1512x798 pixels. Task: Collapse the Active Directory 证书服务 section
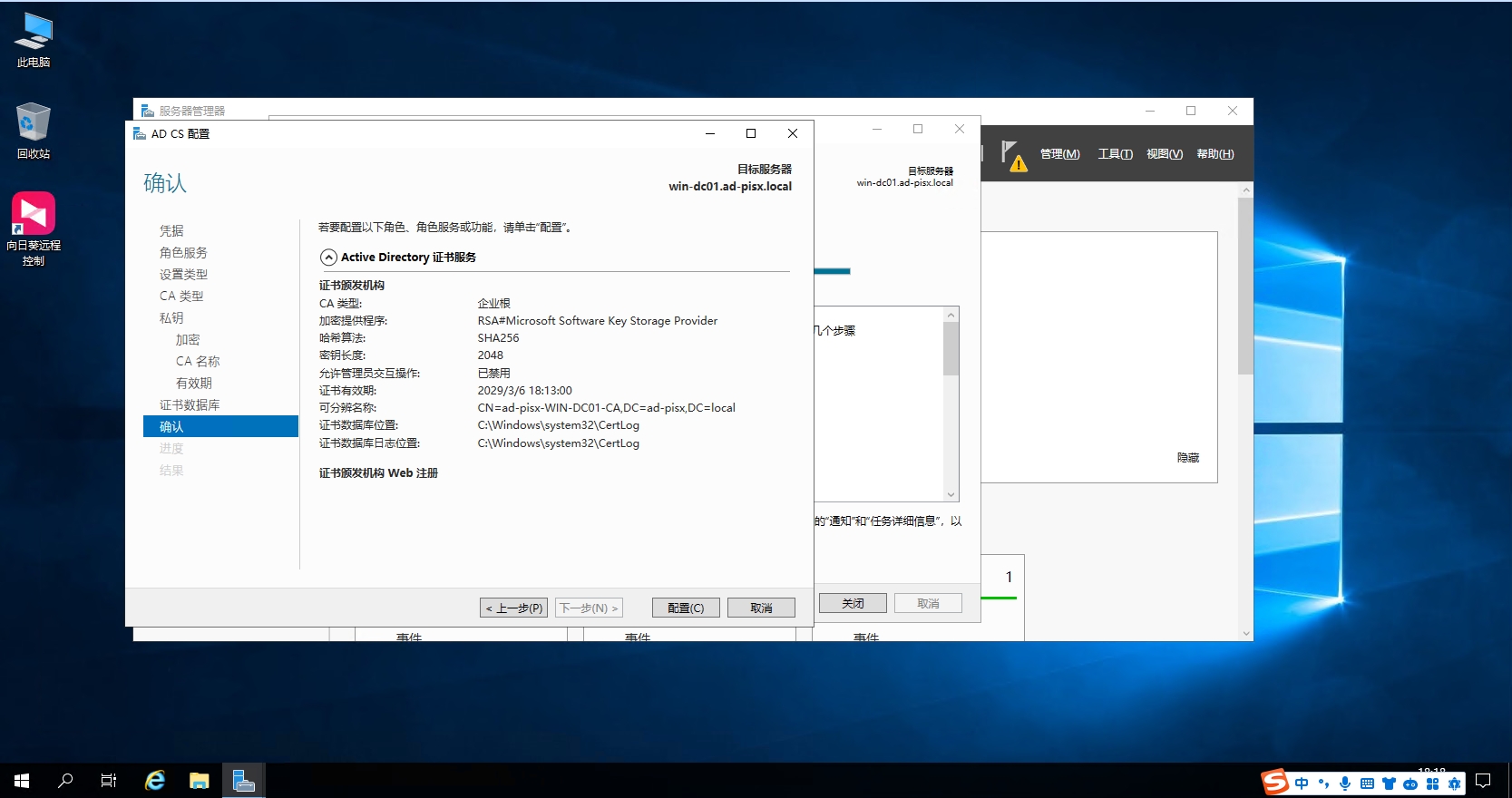click(328, 258)
